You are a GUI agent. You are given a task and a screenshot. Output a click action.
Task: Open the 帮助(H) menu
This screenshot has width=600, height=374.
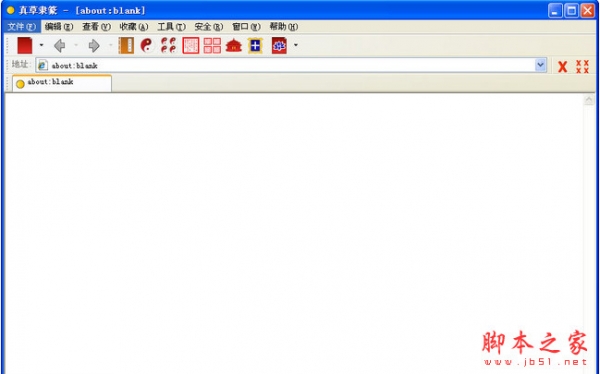tap(284, 27)
